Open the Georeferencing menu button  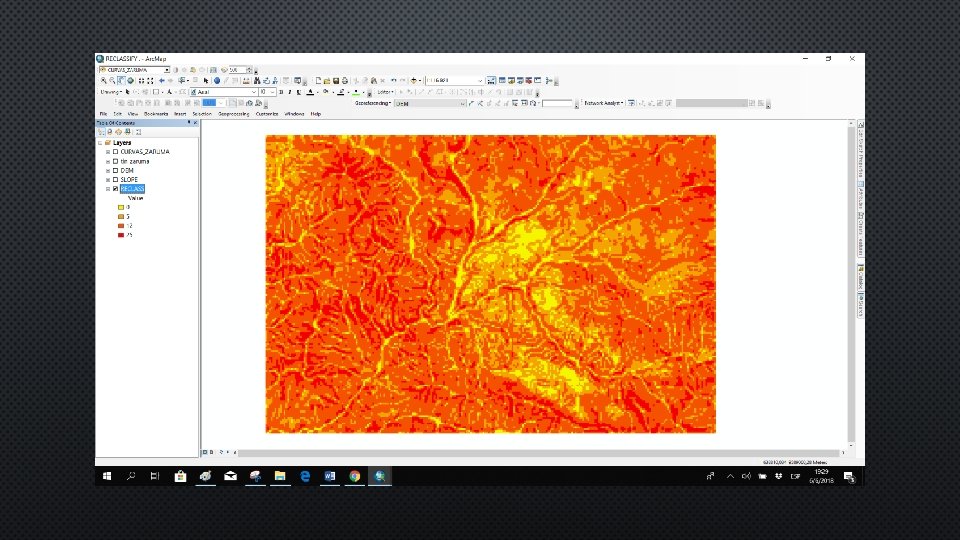coord(373,103)
